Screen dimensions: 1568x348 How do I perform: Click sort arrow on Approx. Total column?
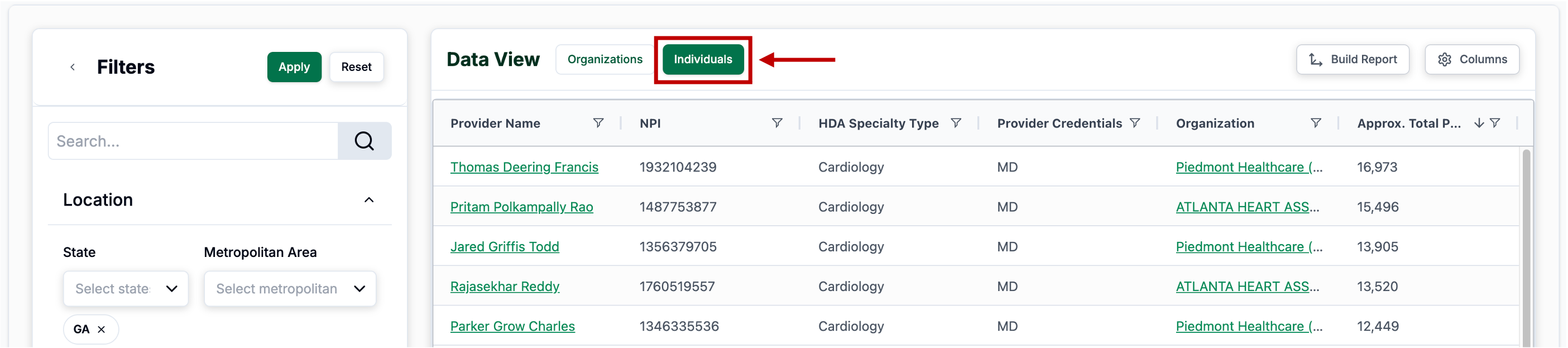click(x=1479, y=123)
